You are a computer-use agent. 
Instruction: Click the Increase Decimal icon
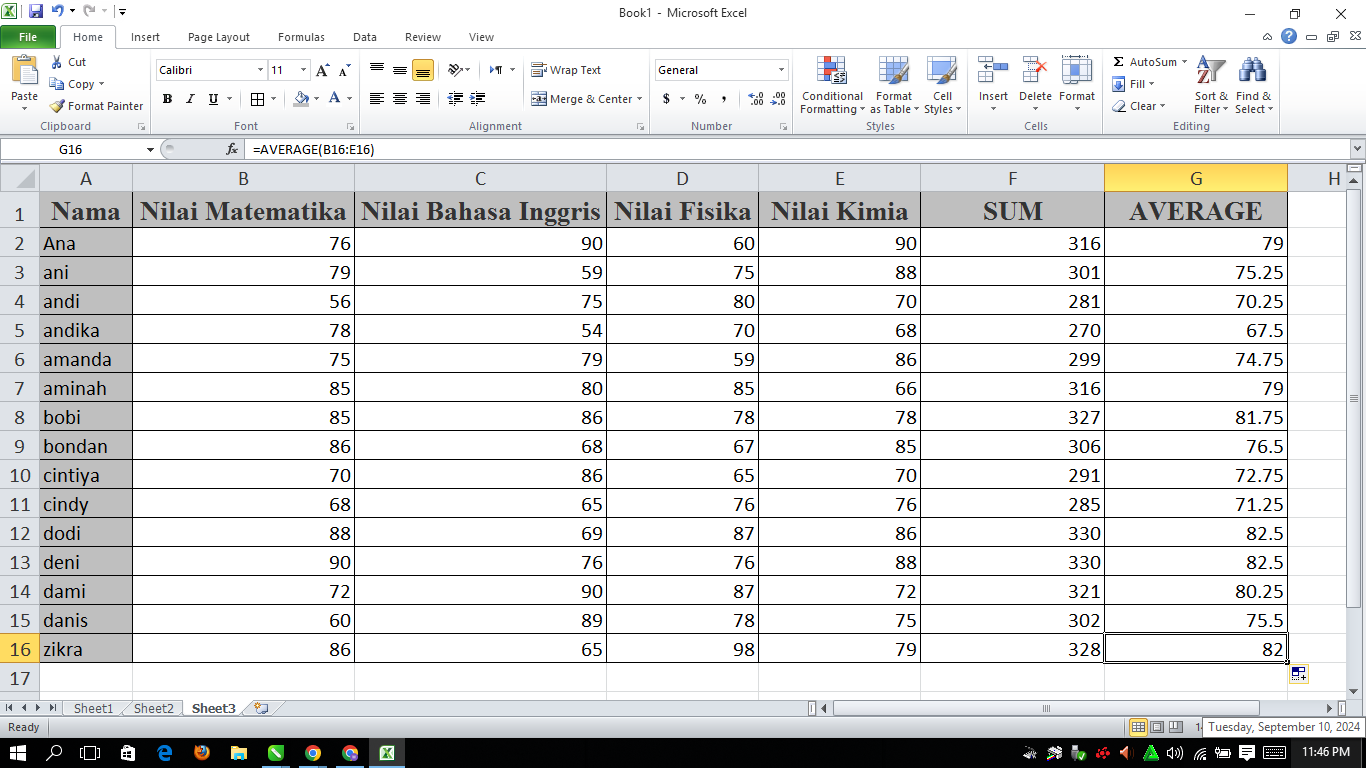pyautogui.click(x=756, y=99)
